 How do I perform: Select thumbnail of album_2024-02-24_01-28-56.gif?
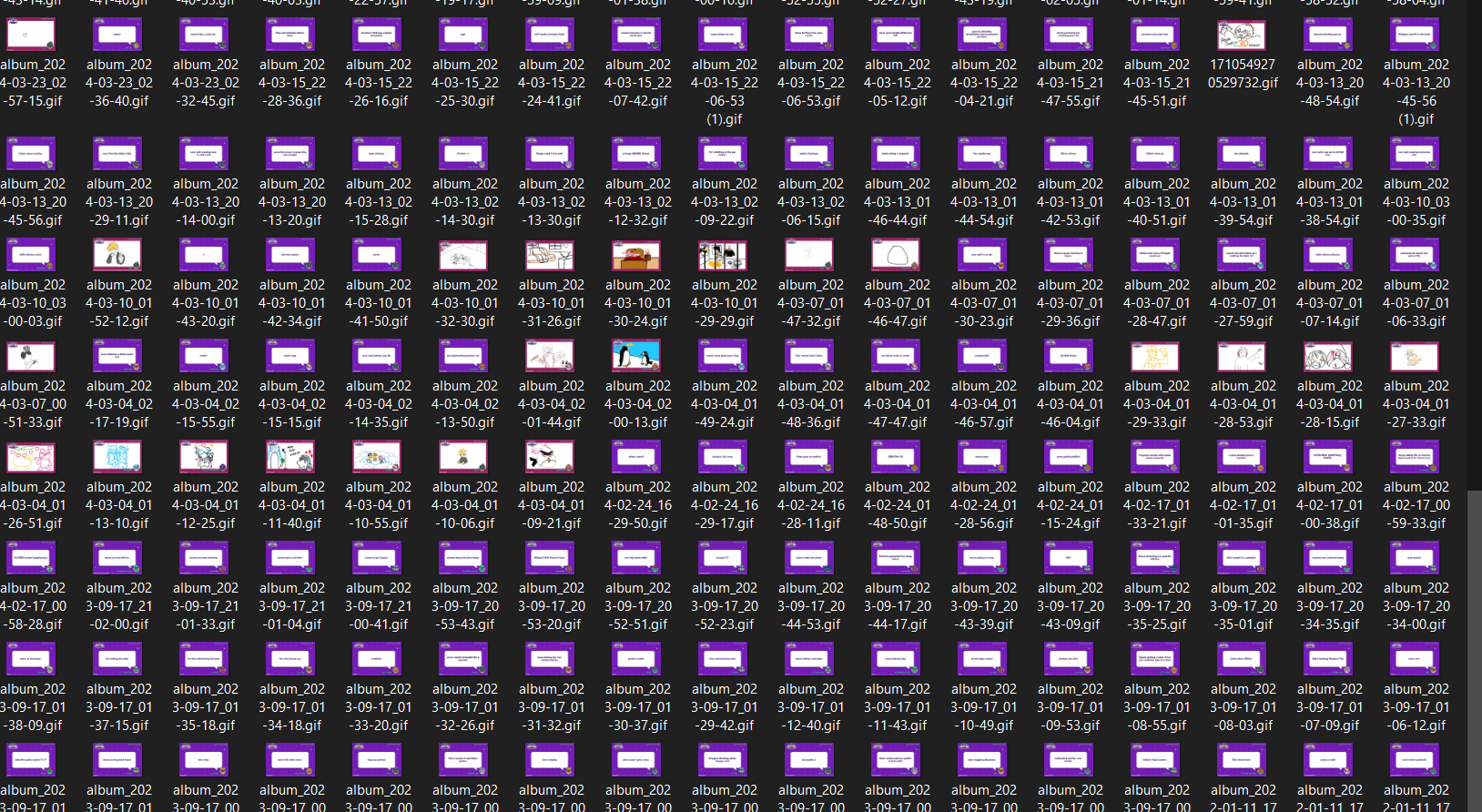(x=982, y=457)
